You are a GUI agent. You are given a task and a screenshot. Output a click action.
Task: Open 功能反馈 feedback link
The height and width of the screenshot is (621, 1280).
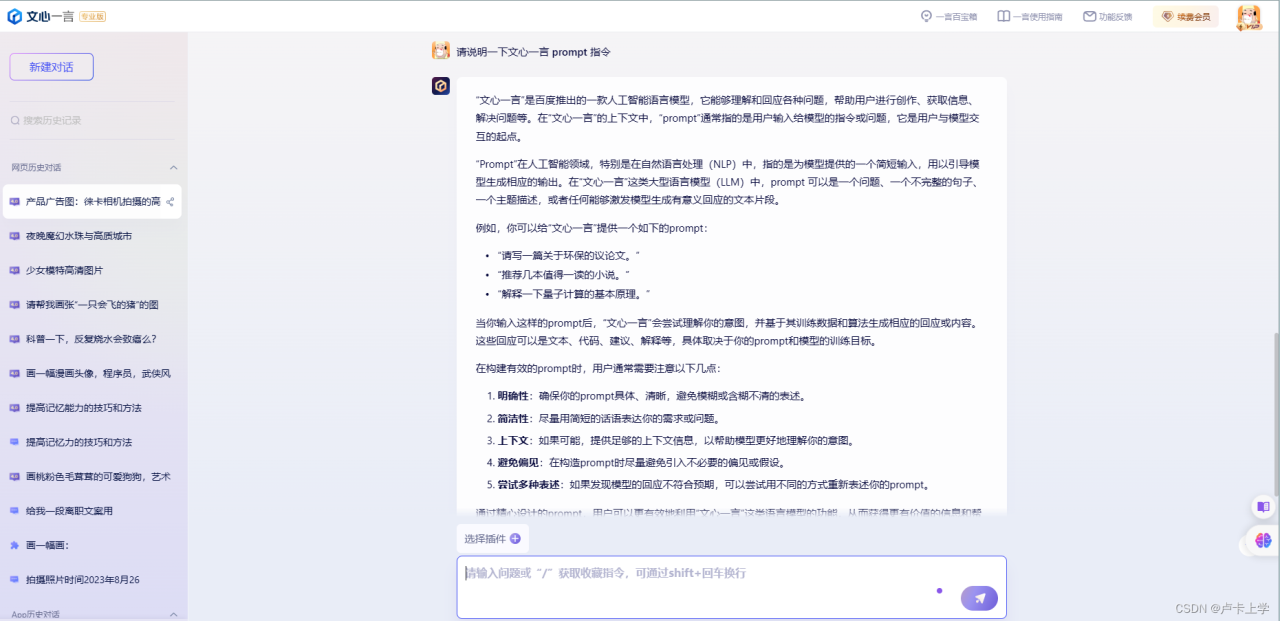[x=1108, y=16]
